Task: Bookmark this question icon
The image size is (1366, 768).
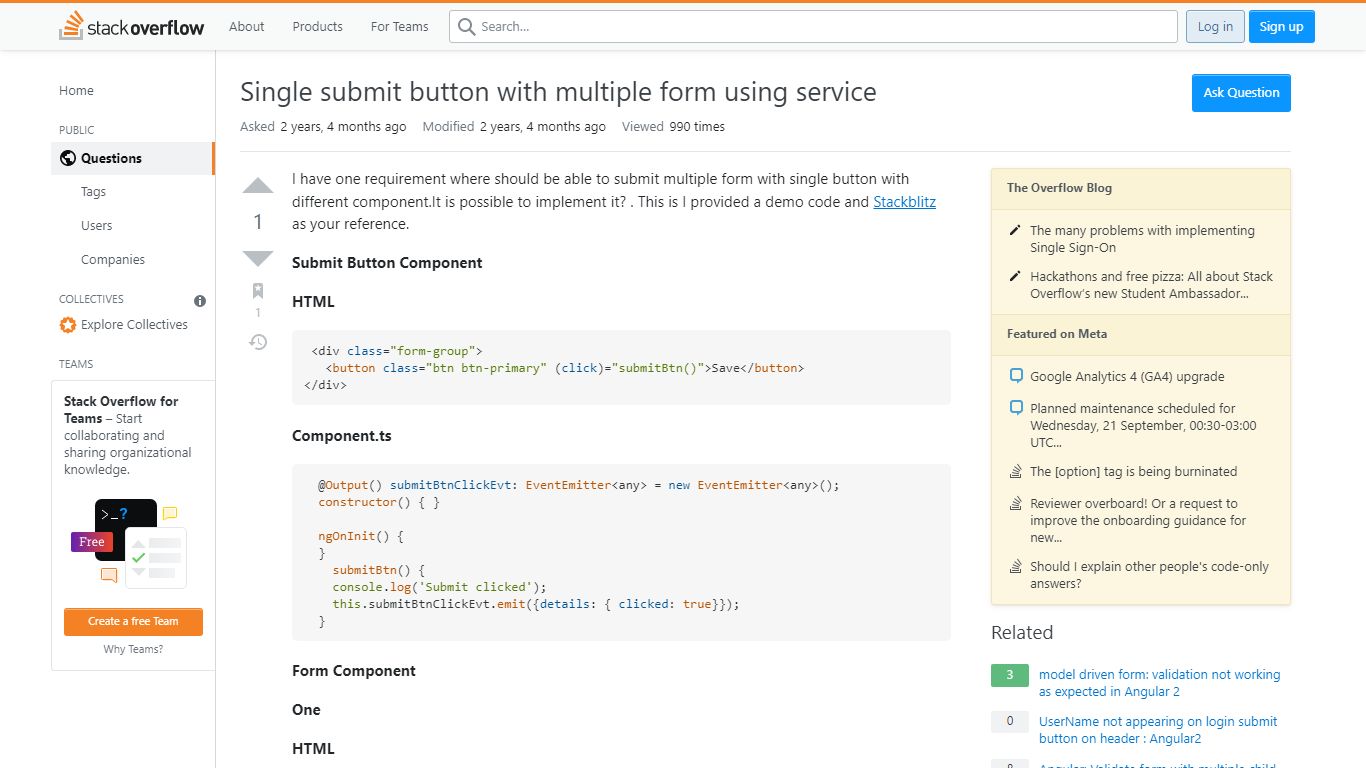Action: coord(258,291)
